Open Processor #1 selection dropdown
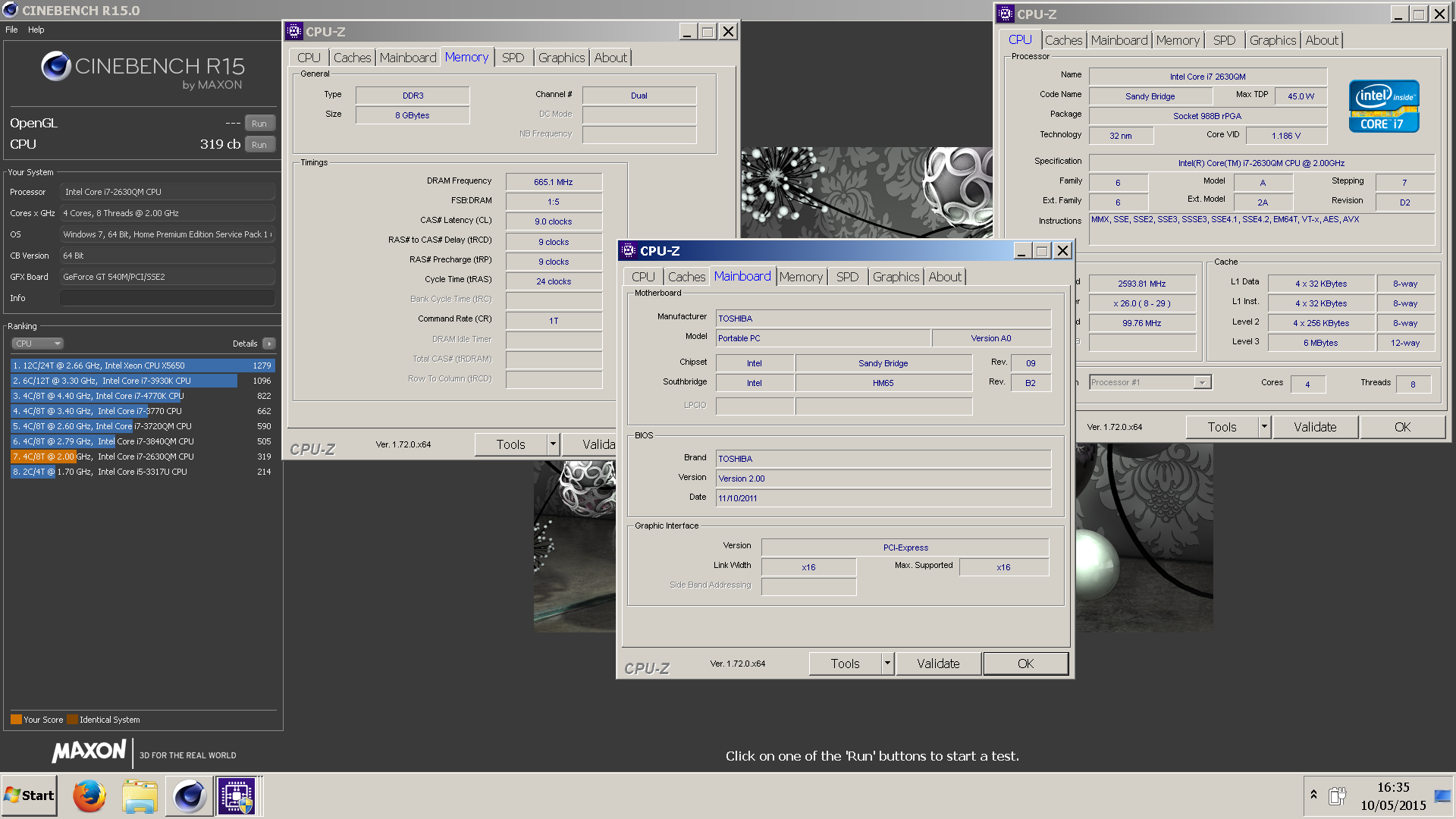Viewport: 1456px width, 819px height. click(1150, 382)
